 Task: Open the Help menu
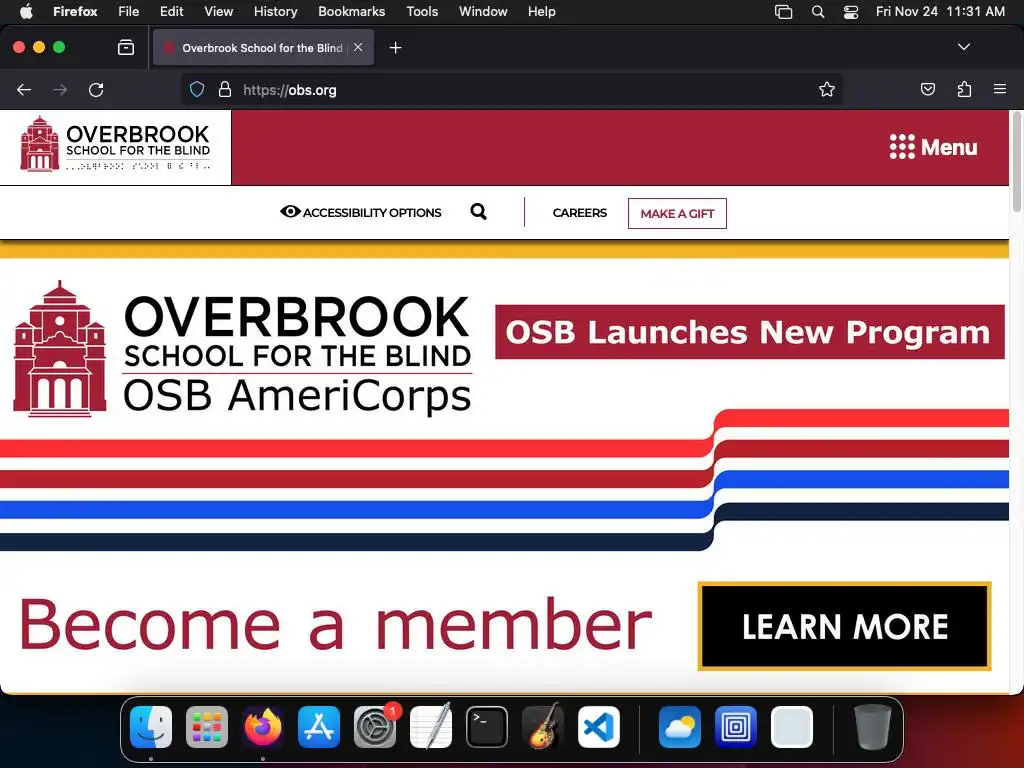(541, 11)
